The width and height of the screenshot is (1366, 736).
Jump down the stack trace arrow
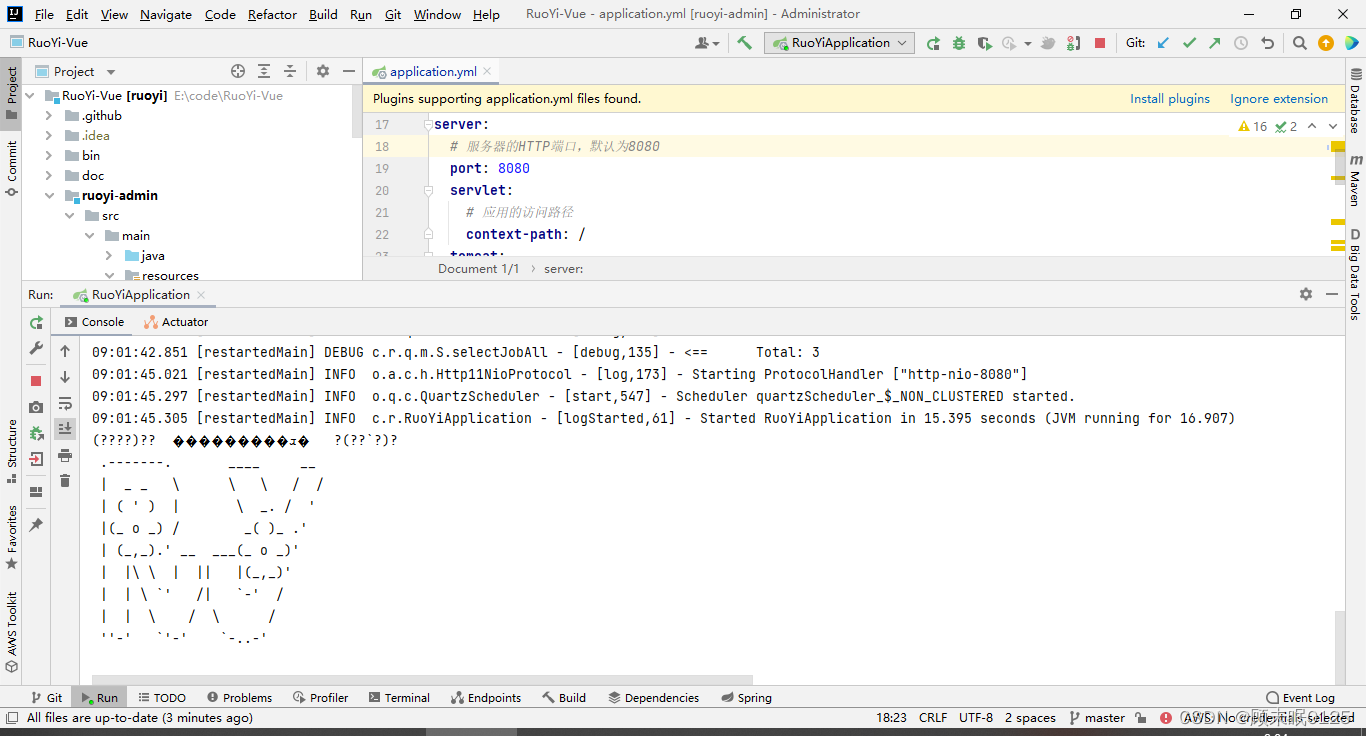65,377
